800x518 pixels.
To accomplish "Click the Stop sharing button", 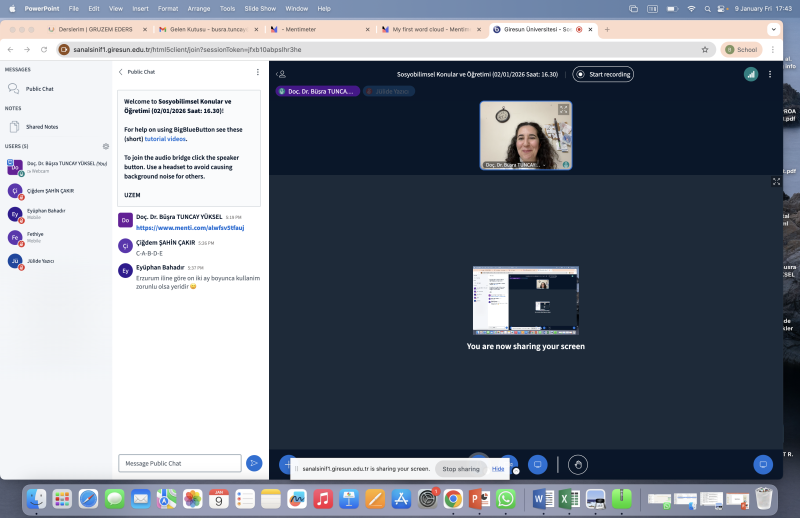I will (x=461, y=468).
